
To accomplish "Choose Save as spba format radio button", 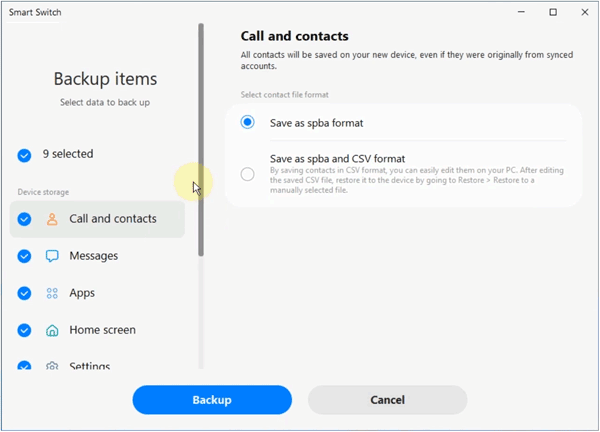I will click(248, 123).
